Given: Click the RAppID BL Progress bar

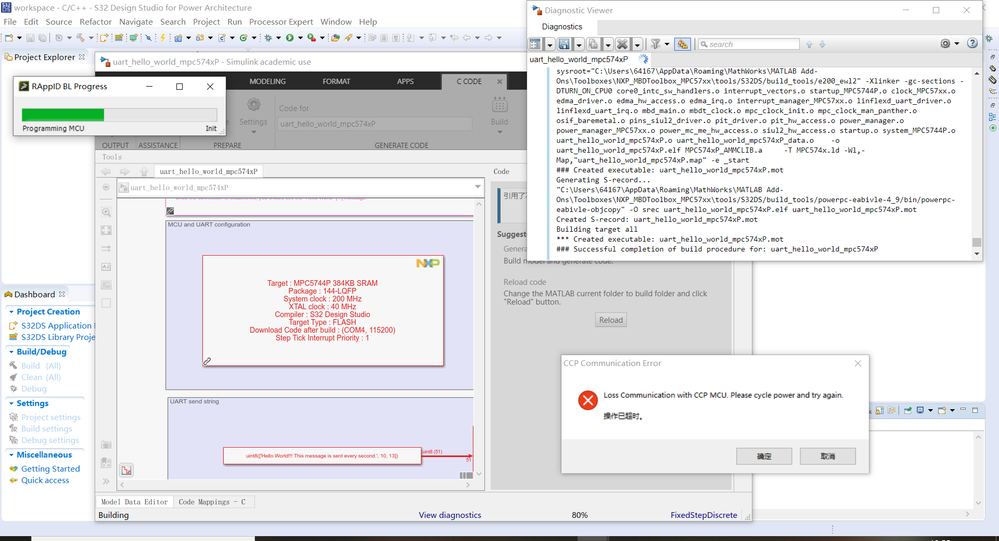Looking at the screenshot, I should tap(119, 115).
